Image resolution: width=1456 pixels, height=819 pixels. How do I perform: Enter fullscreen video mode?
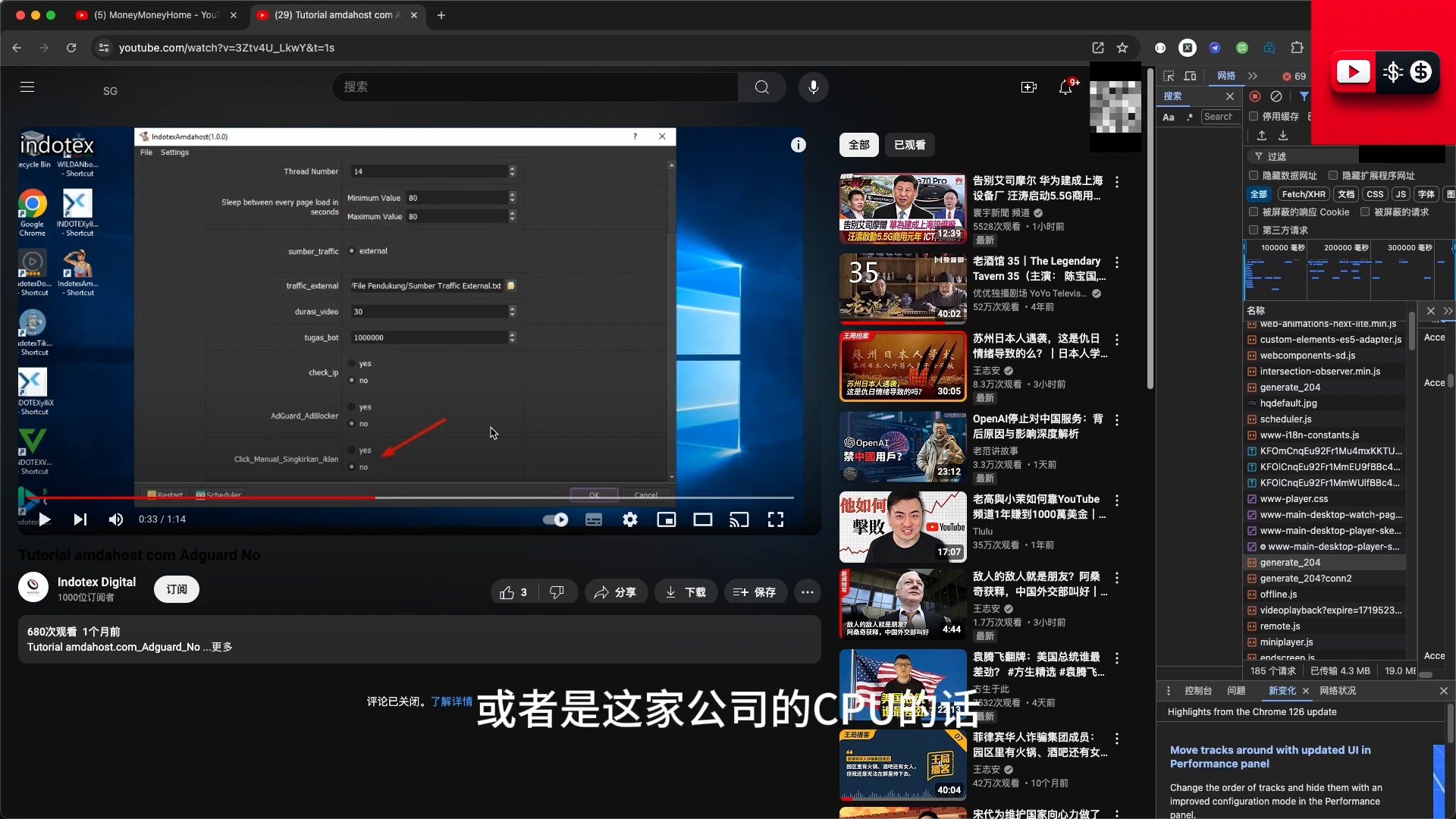pyautogui.click(x=776, y=519)
